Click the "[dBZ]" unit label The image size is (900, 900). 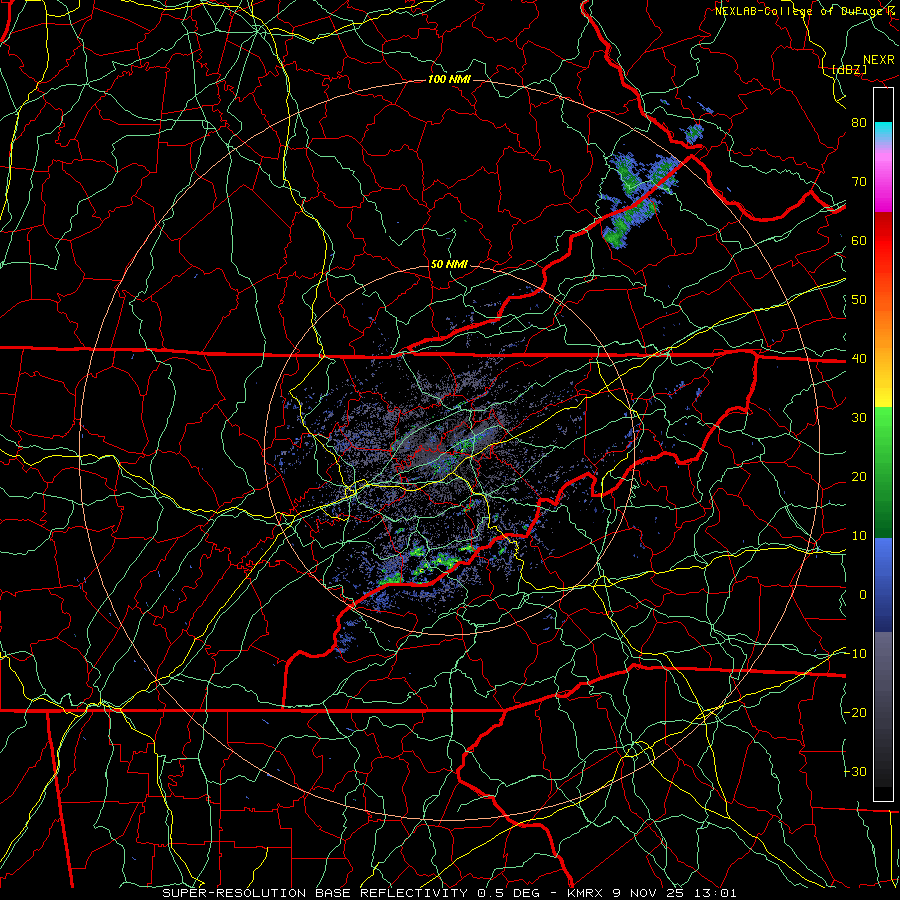pyautogui.click(x=849, y=69)
